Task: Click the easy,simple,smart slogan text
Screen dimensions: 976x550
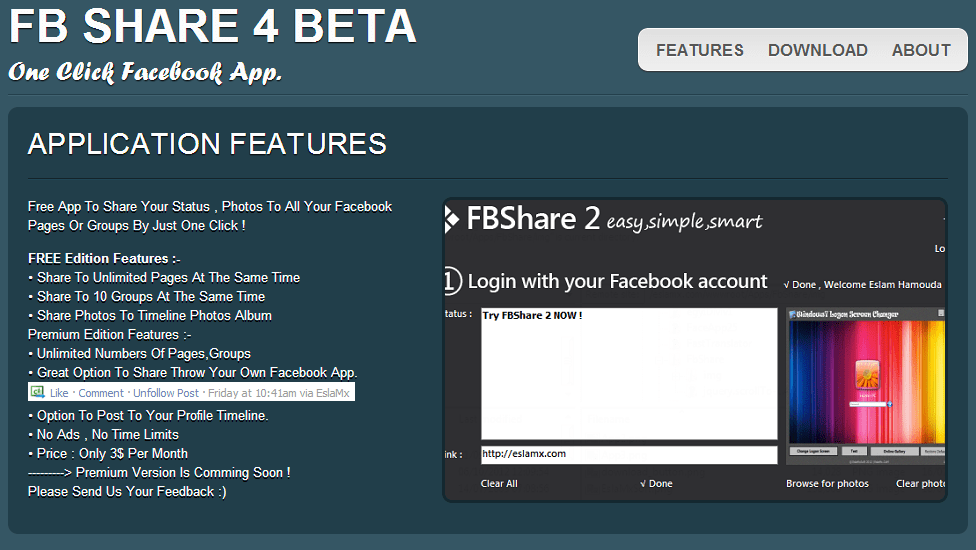Action: (x=684, y=221)
